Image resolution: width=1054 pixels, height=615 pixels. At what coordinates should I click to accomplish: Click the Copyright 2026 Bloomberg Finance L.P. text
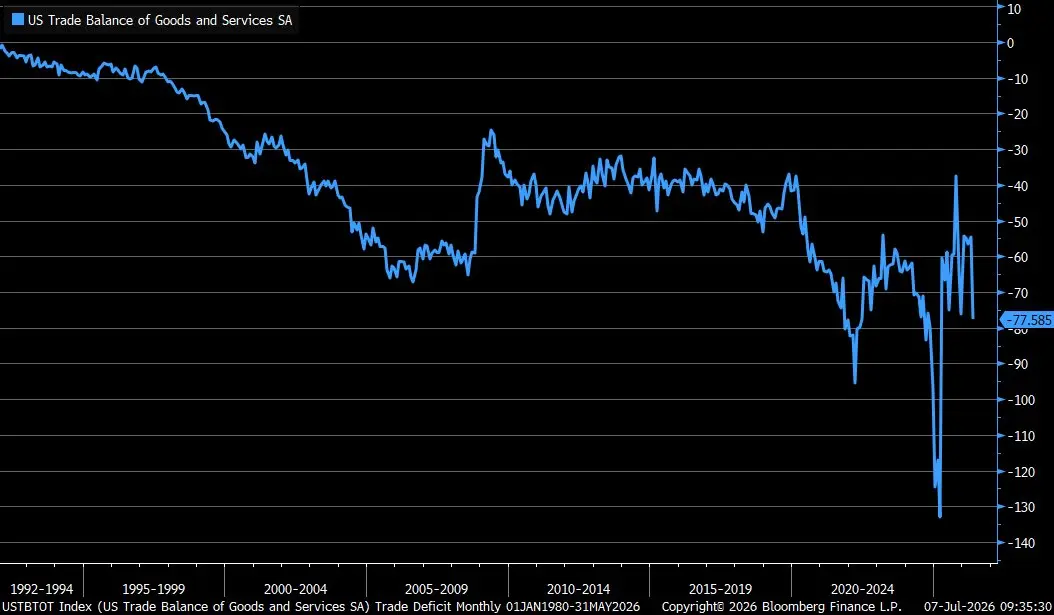click(781, 606)
